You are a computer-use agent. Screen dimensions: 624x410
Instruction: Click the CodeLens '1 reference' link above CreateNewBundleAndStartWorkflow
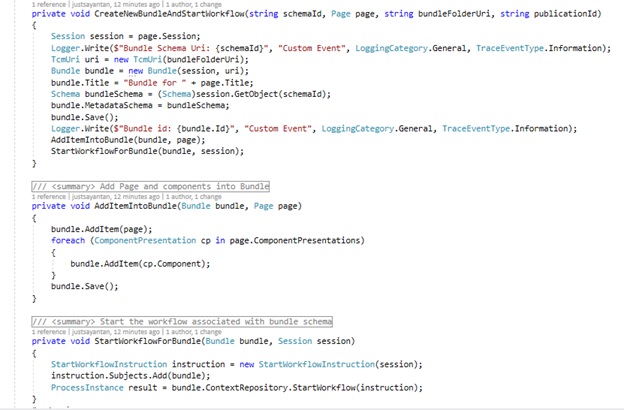coord(49,5)
